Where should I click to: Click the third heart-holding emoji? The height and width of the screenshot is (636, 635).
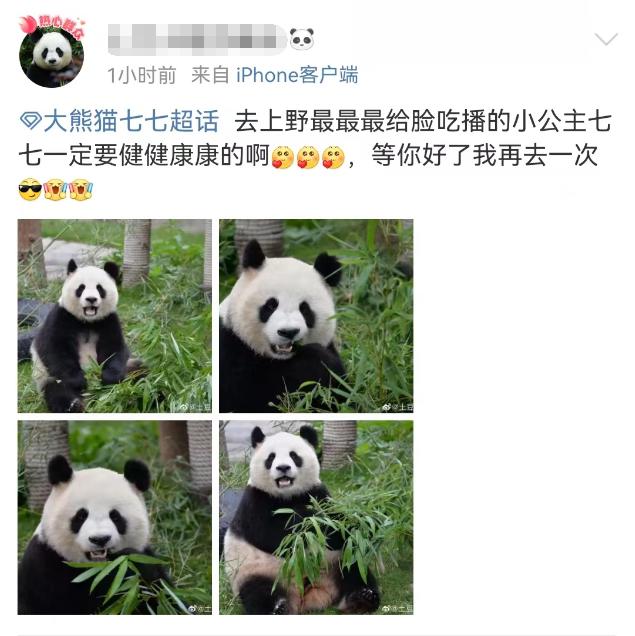pos(333,157)
